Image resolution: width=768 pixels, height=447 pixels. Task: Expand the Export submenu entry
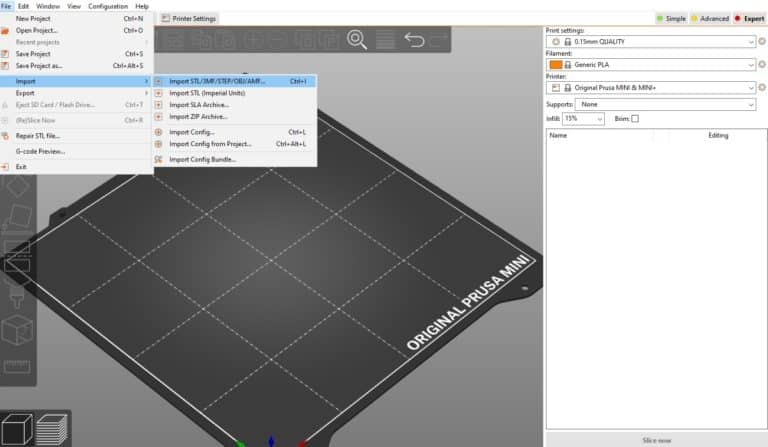[x=76, y=93]
